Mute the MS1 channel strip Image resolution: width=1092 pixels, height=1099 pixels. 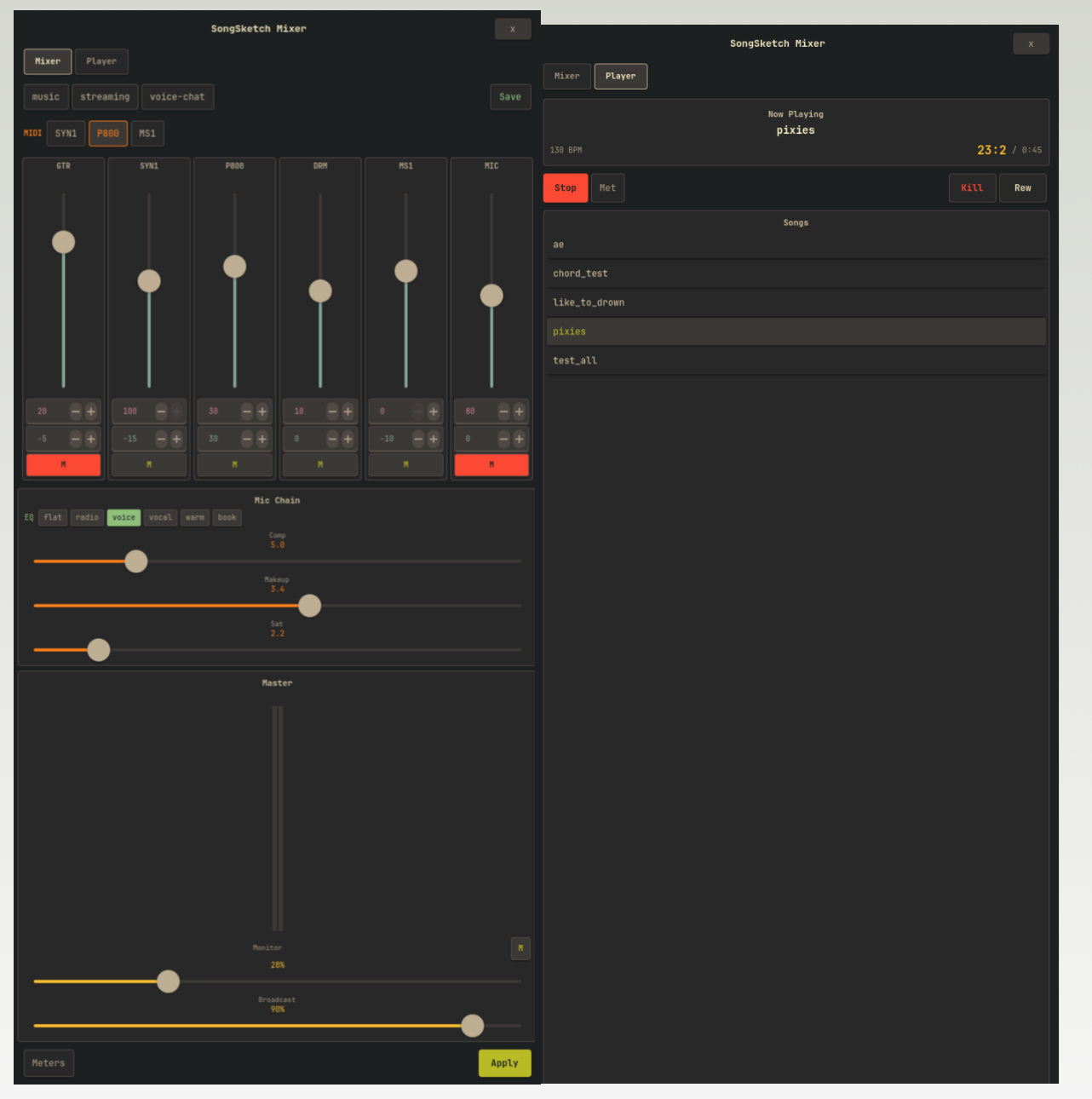[405, 465]
